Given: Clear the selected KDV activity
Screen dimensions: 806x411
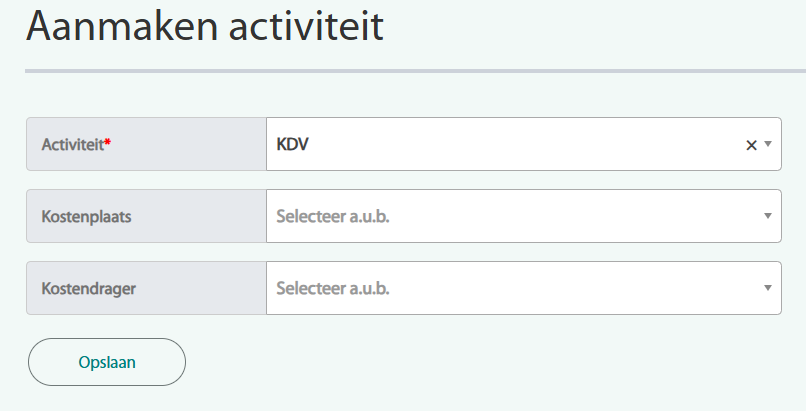Looking at the screenshot, I should pyautogui.click(x=751, y=145).
